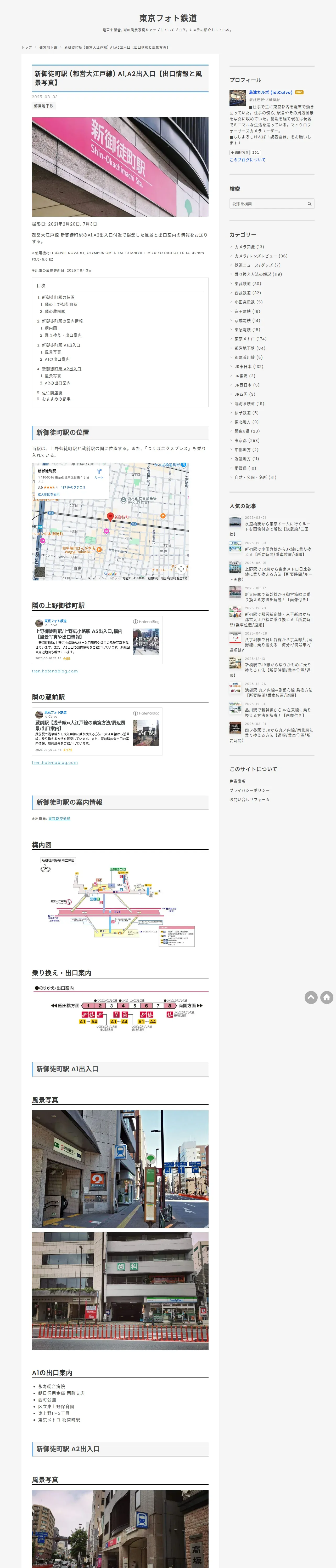Open このブログについて link
336x1568 pixels.
pos(248,160)
